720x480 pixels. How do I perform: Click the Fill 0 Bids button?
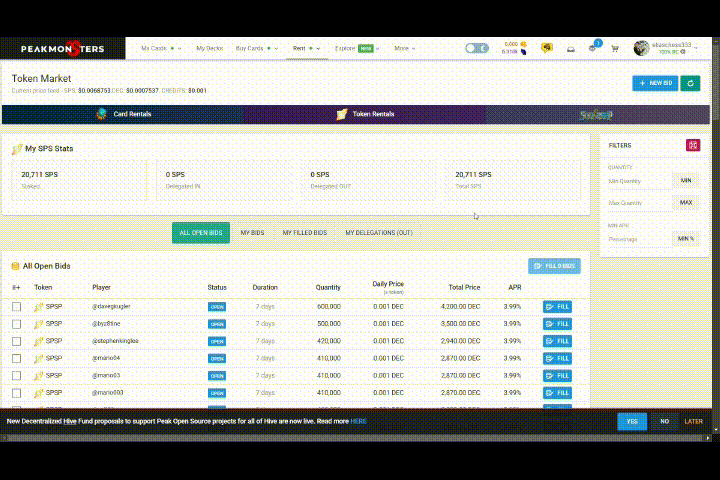pyautogui.click(x=554, y=266)
